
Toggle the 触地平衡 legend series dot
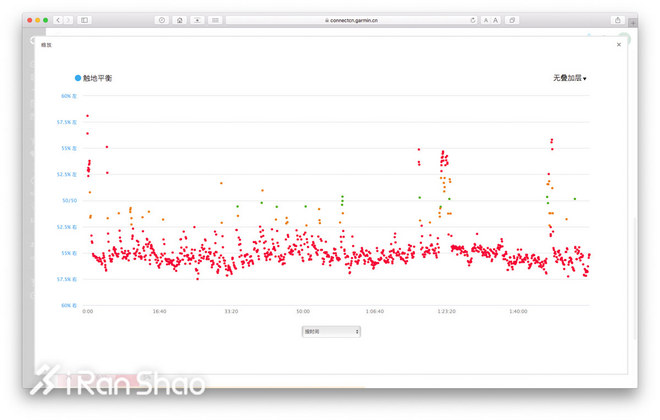pos(77,78)
